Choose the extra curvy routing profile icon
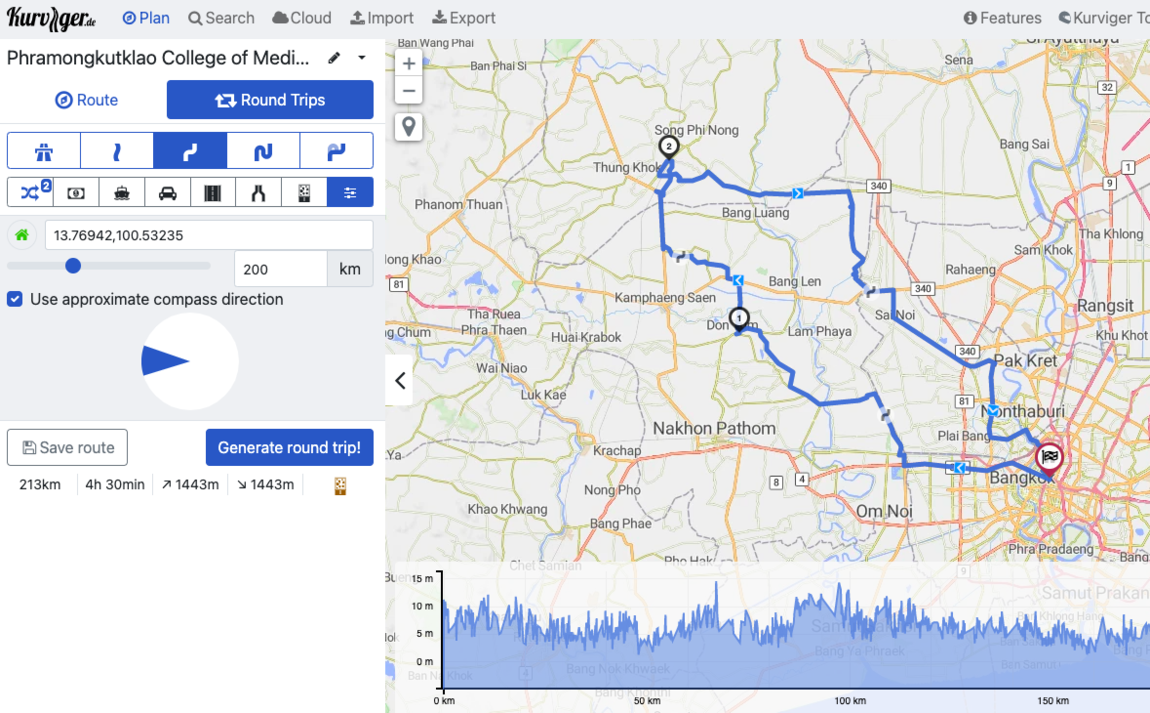The height and width of the screenshot is (713, 1150). pos(263,151)
